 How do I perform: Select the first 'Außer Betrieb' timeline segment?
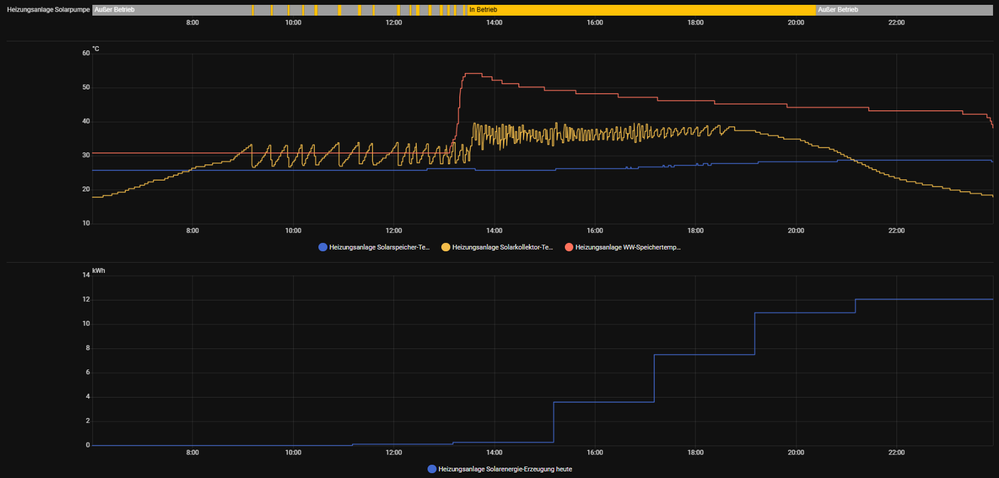170,9
